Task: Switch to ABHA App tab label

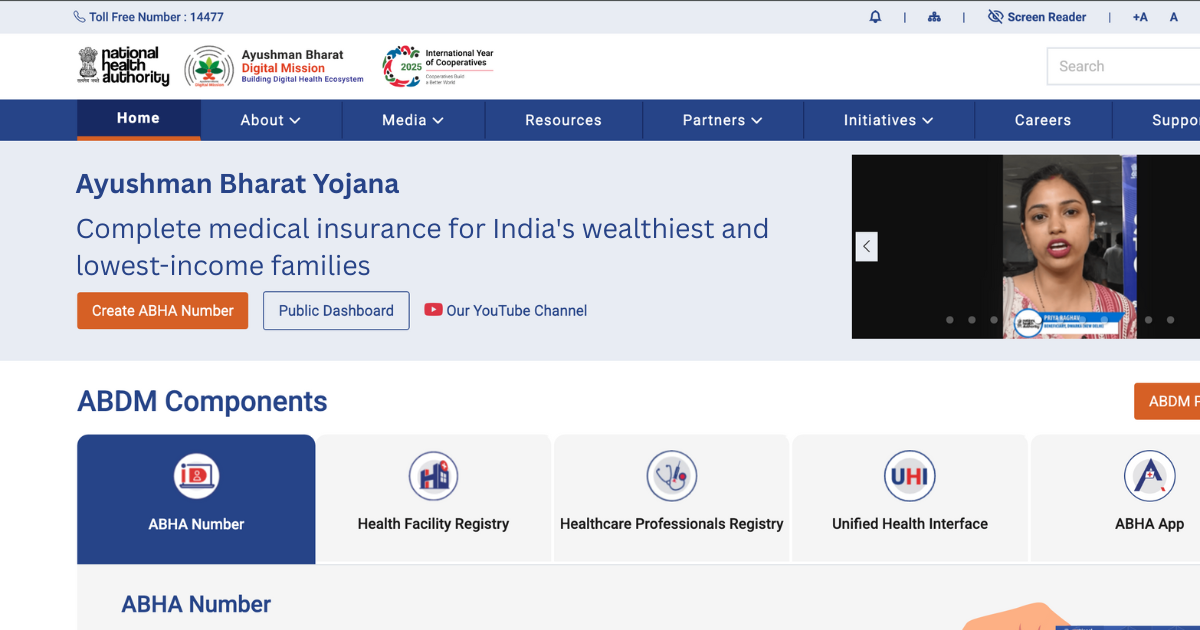Action: pos(1149,524)
